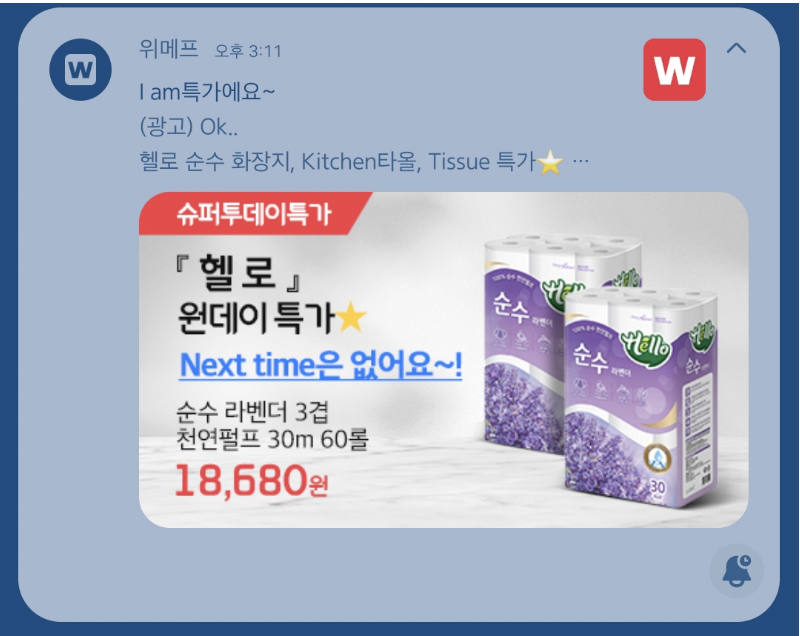Open the front Hello tissue package image
Image resolution: width=800 pixels, height=636 pixels.
pos(641,398)
